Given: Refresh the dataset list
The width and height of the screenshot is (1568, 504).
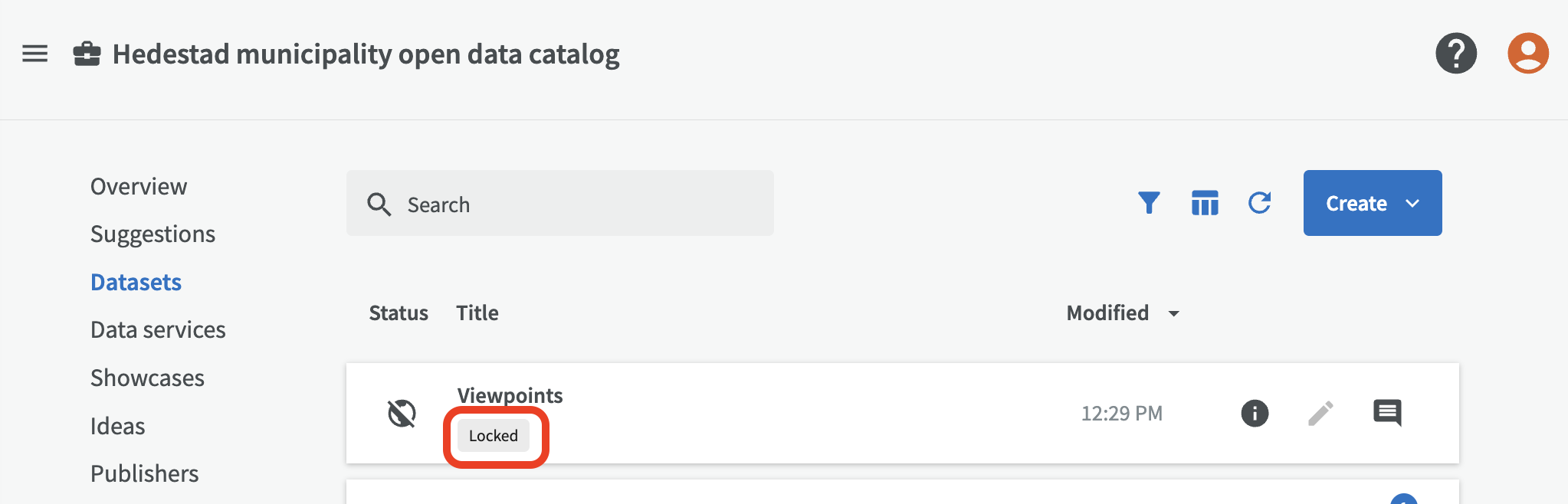Looking at the screenshot, I should (1260, 203).
